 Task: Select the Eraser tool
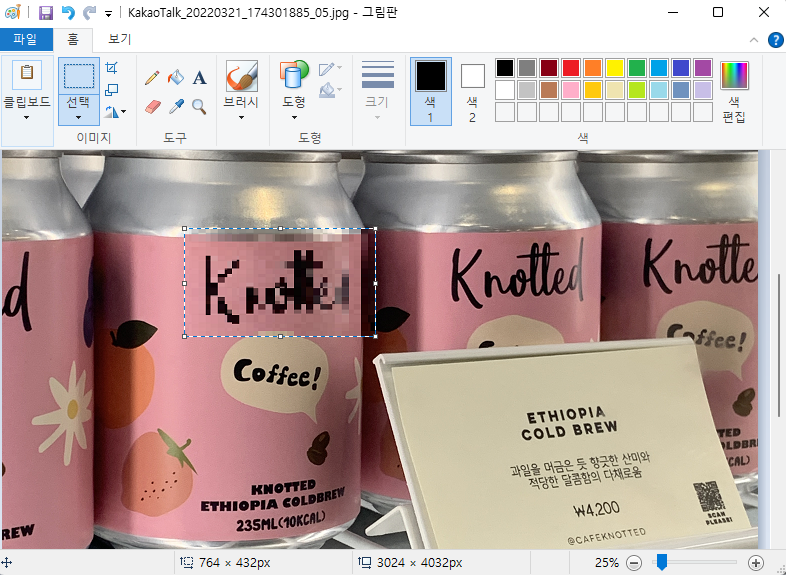tap(152, 106)
